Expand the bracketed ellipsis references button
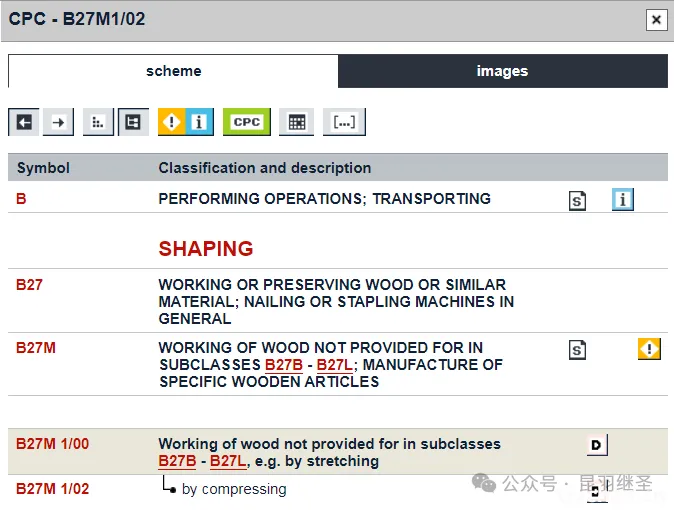The width and height of the screenshot is (674, 510). (344, 122)
